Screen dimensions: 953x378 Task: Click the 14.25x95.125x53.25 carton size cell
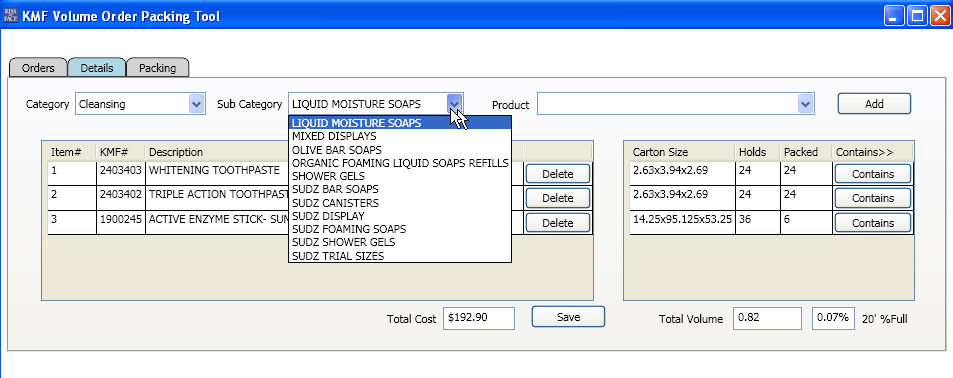[683, 222]
